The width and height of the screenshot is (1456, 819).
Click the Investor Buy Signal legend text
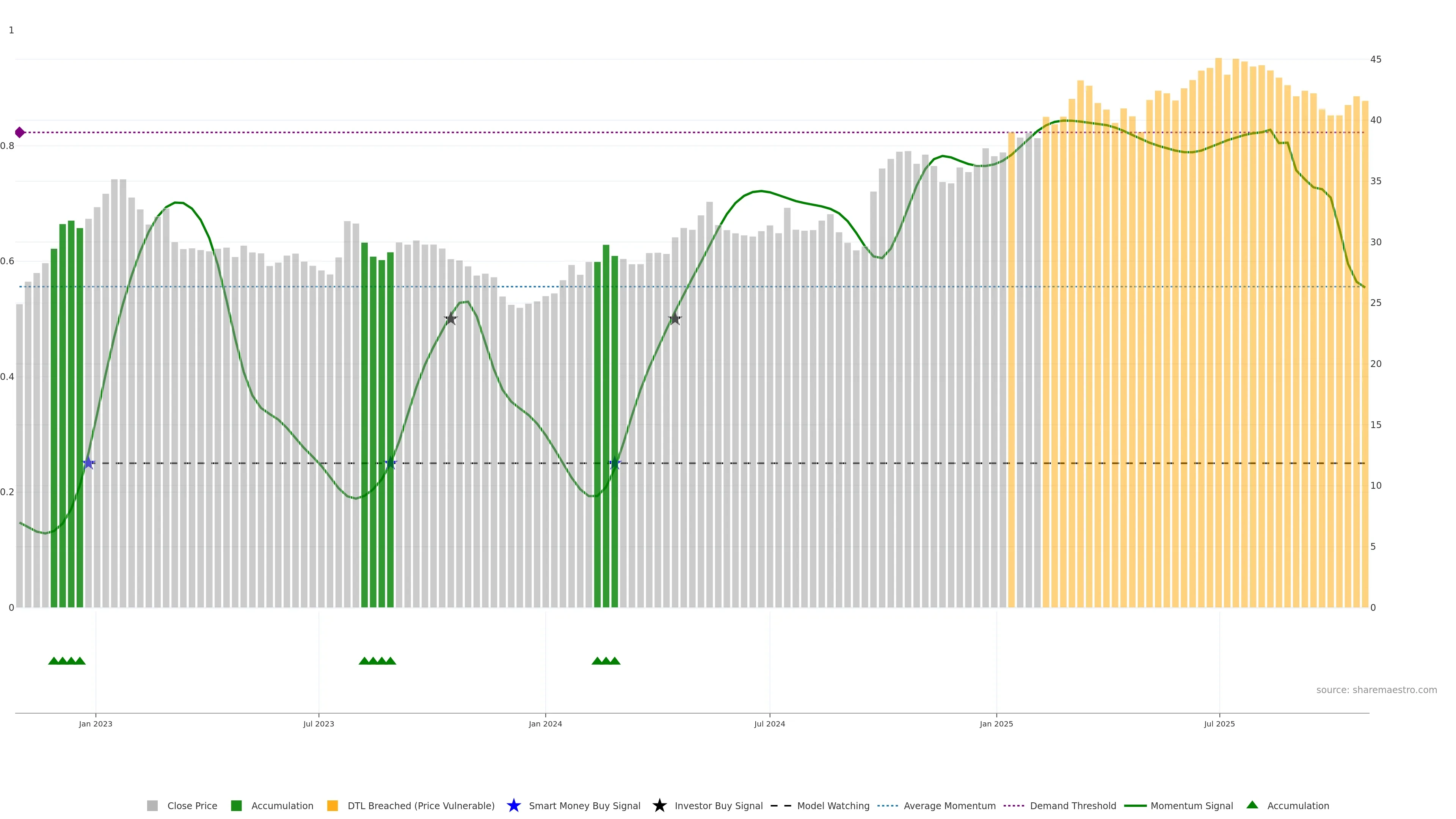pos(719,805)
